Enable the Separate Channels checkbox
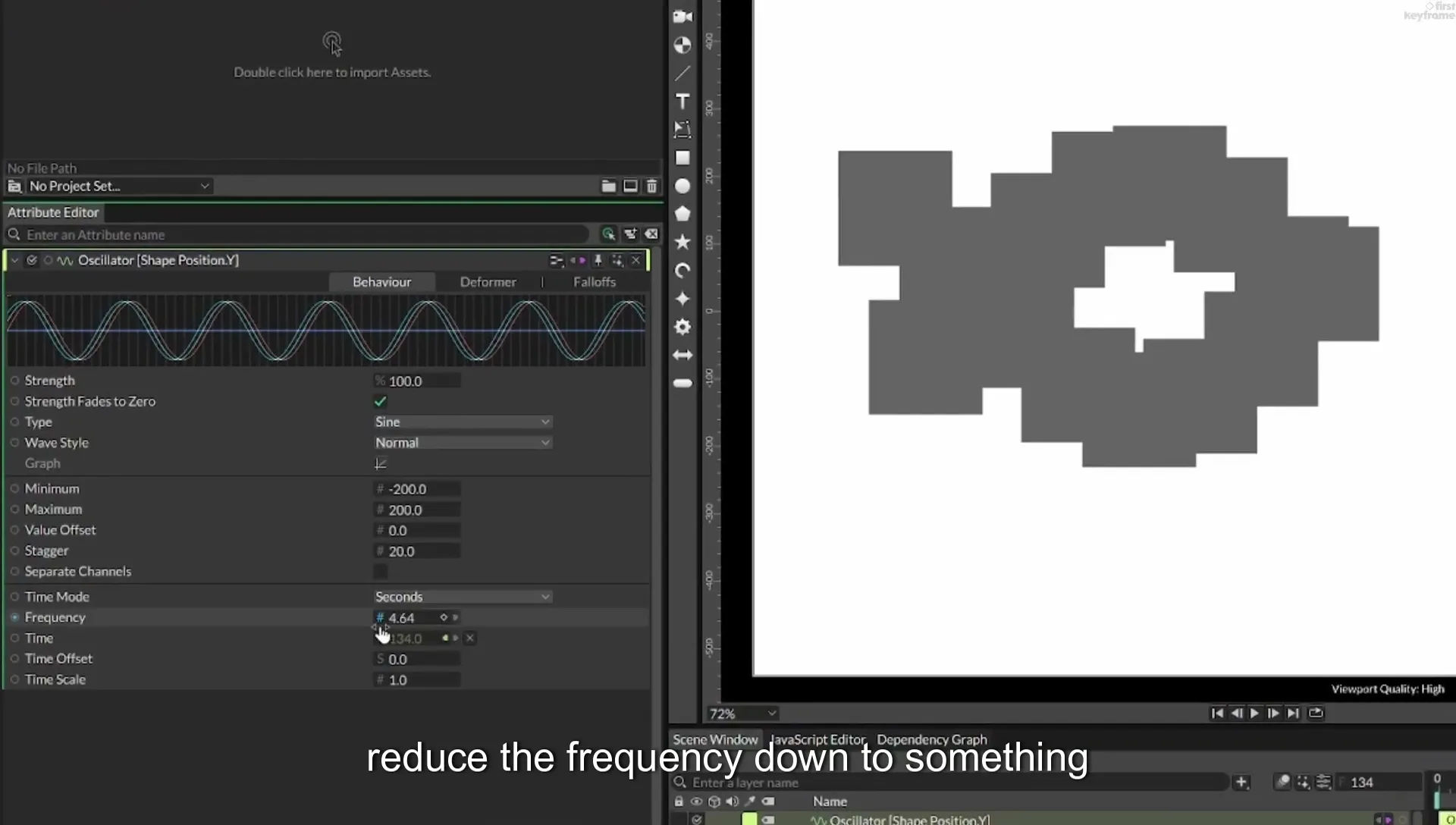 click(381, 571)
